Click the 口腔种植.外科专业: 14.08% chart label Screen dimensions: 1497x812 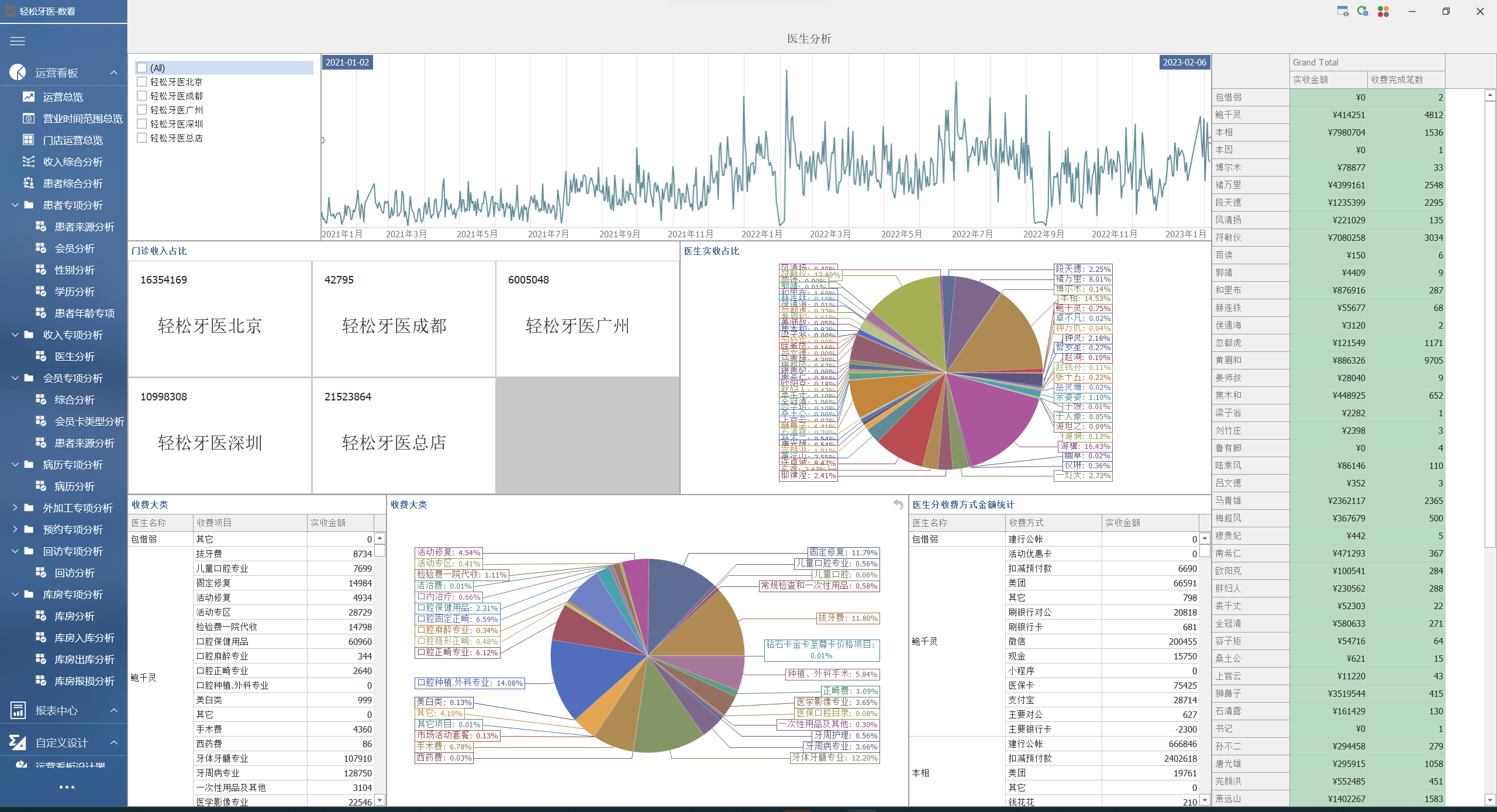click(470, 683)
